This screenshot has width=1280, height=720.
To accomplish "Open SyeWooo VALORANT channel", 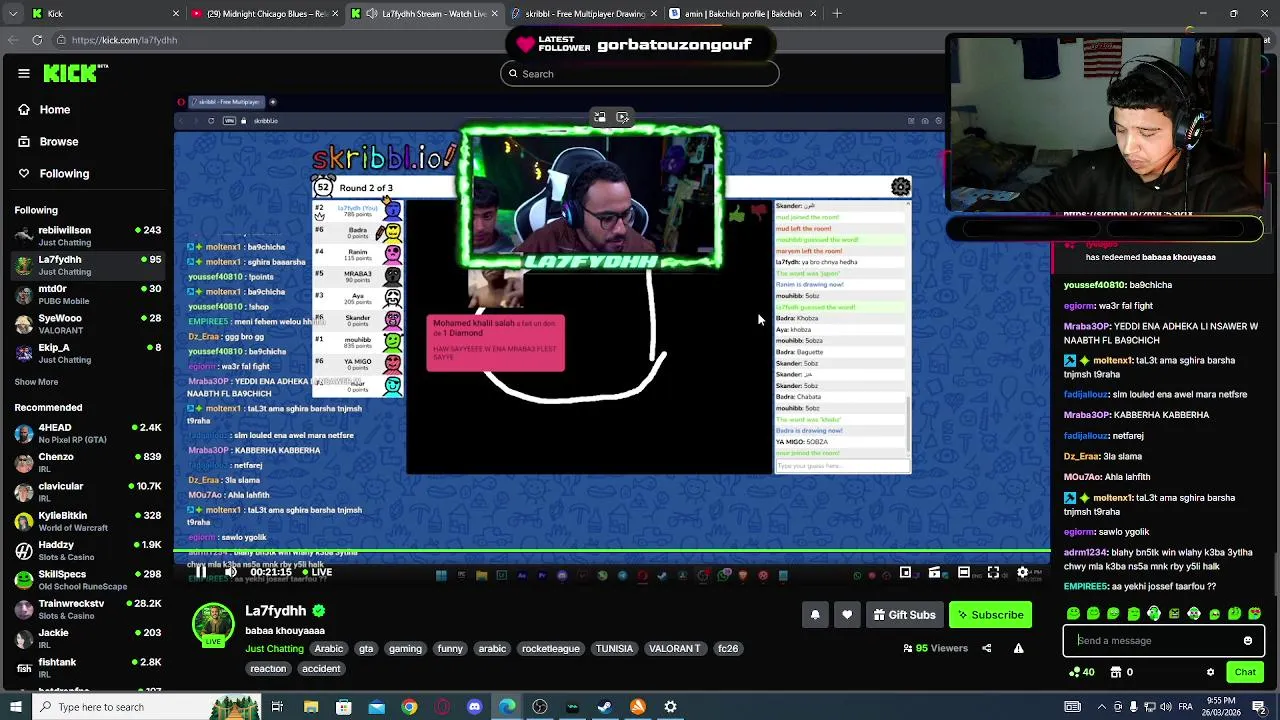I will pos(87,324).
